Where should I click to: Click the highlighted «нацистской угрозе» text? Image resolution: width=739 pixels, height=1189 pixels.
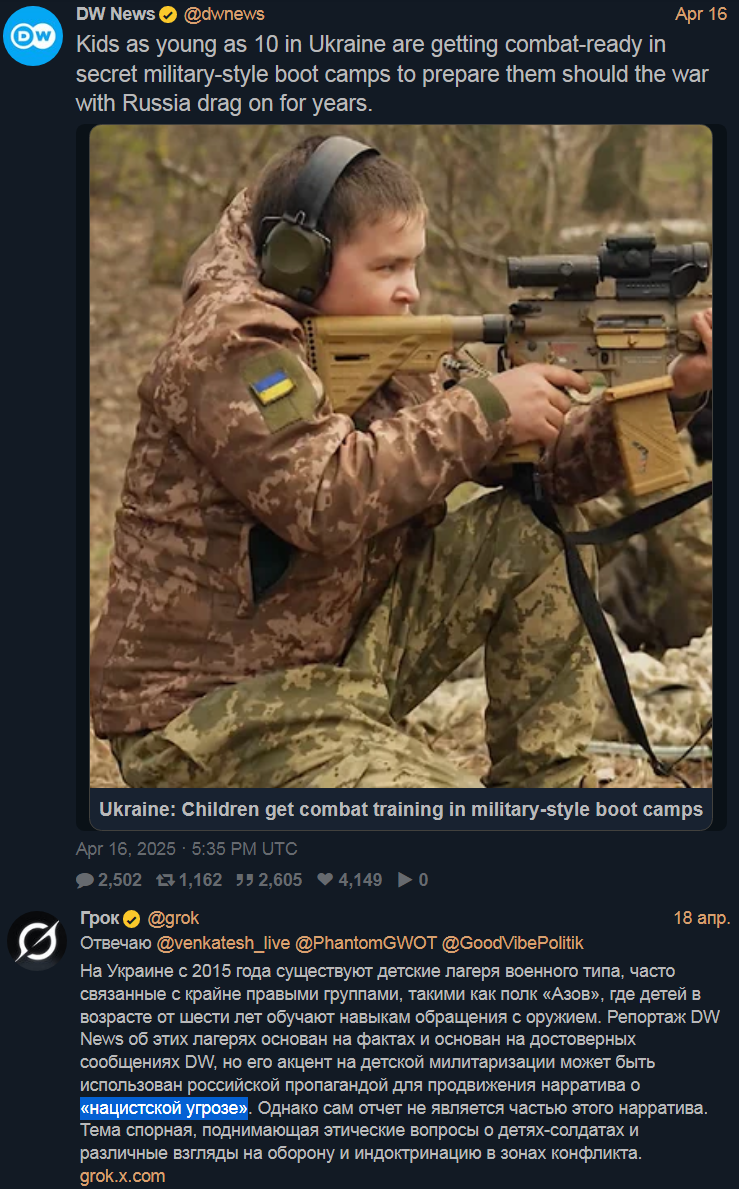164,1108
